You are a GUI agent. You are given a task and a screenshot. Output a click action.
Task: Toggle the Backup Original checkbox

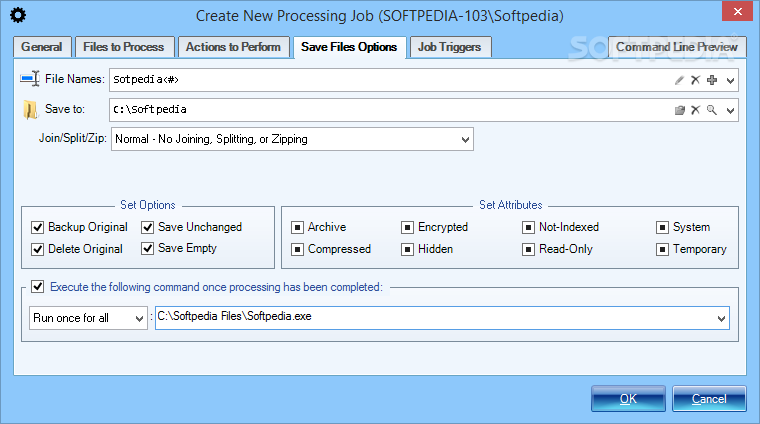(37, 227)
